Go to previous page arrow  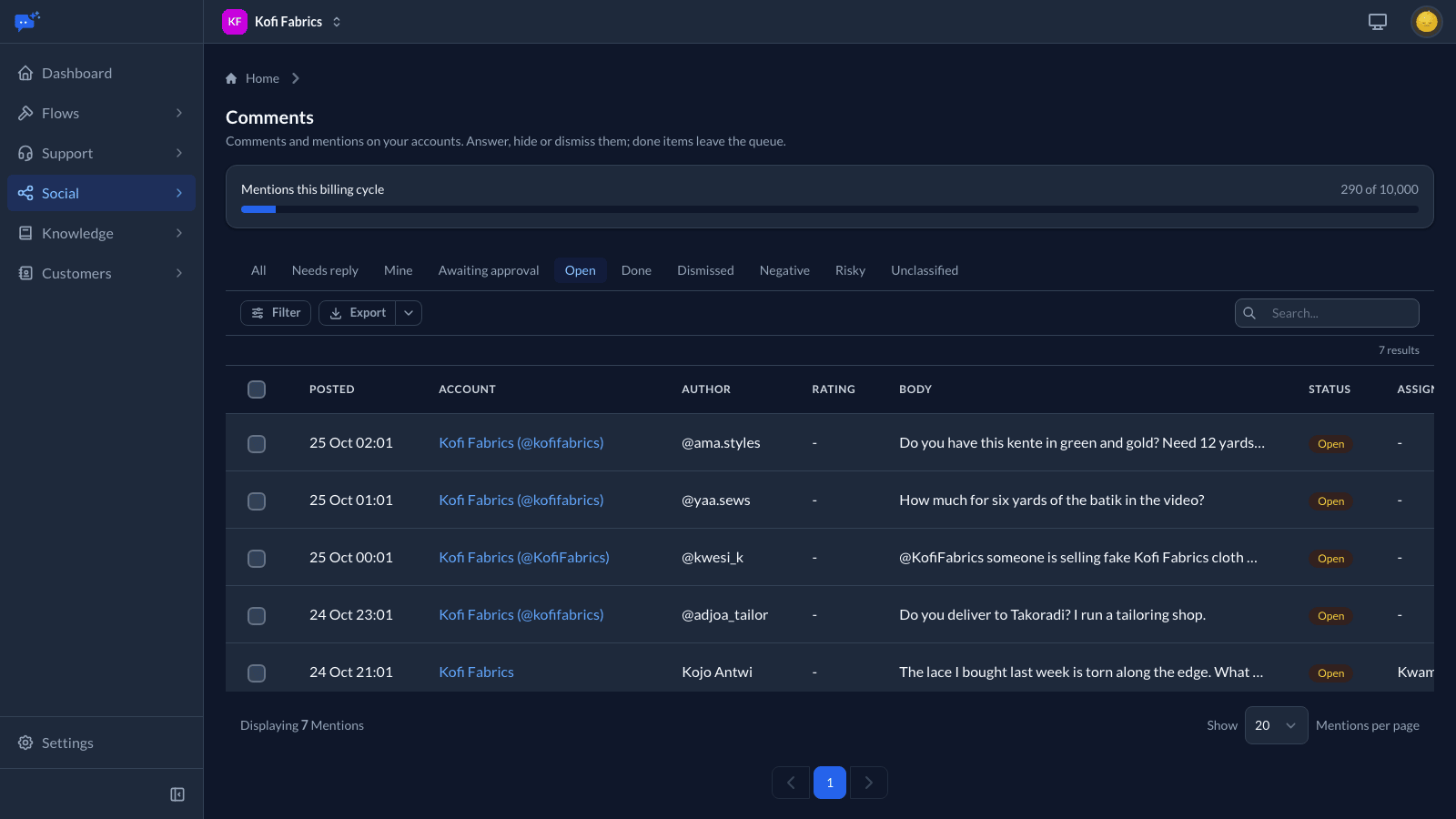click(x=791, y=783)
